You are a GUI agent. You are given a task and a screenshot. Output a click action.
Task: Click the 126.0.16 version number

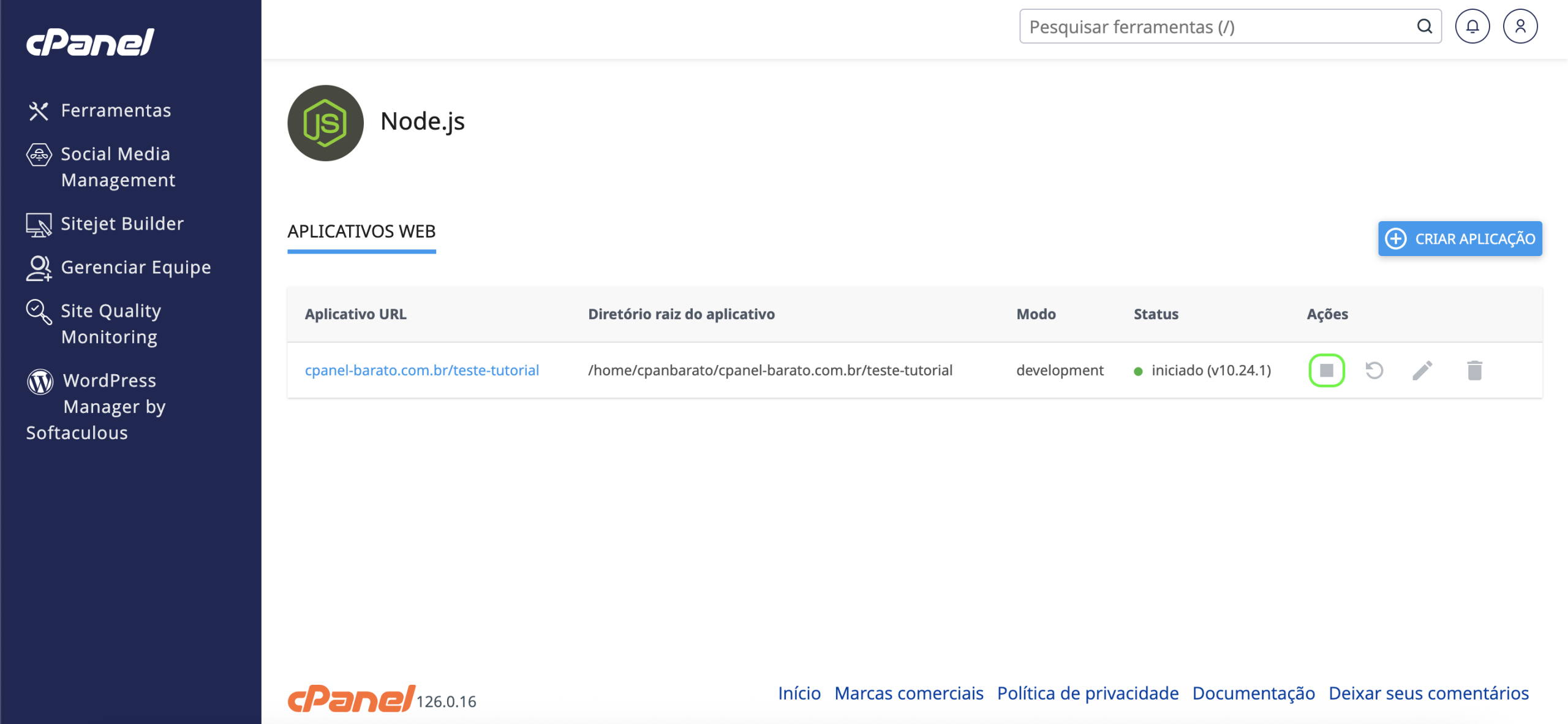tap(447, 702)
